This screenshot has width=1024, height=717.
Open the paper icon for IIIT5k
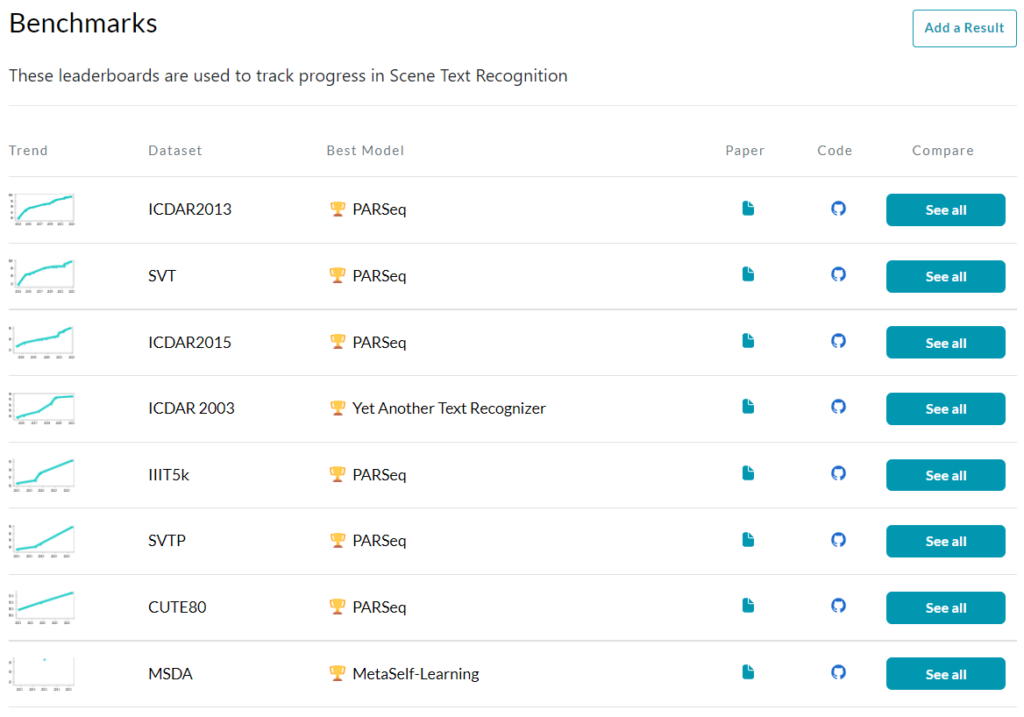[747, 473]
